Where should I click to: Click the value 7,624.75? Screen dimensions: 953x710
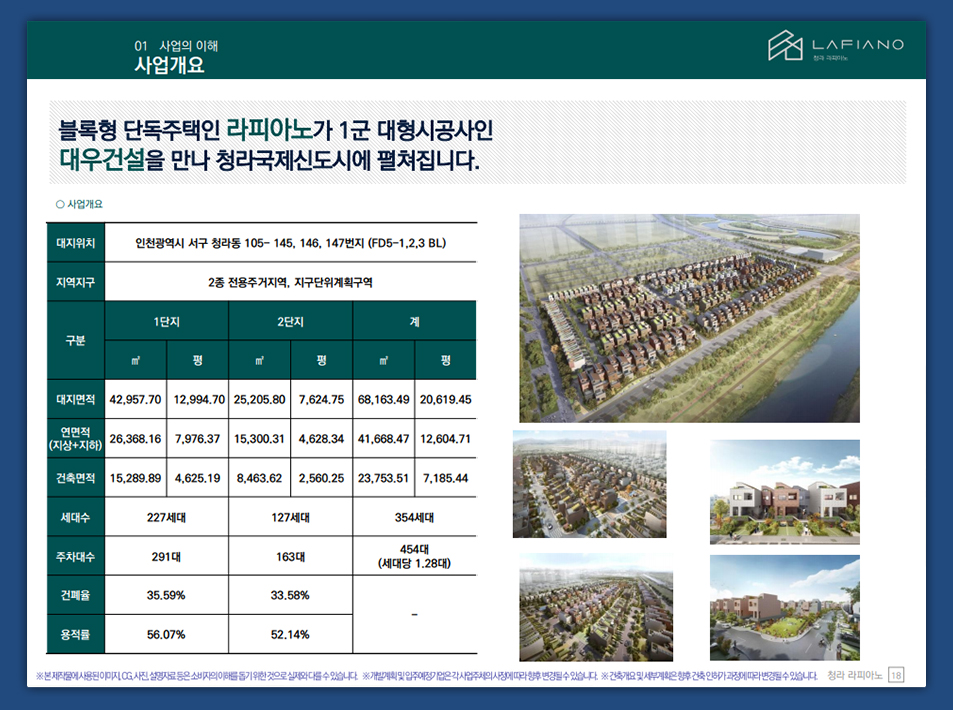point(322,399)
